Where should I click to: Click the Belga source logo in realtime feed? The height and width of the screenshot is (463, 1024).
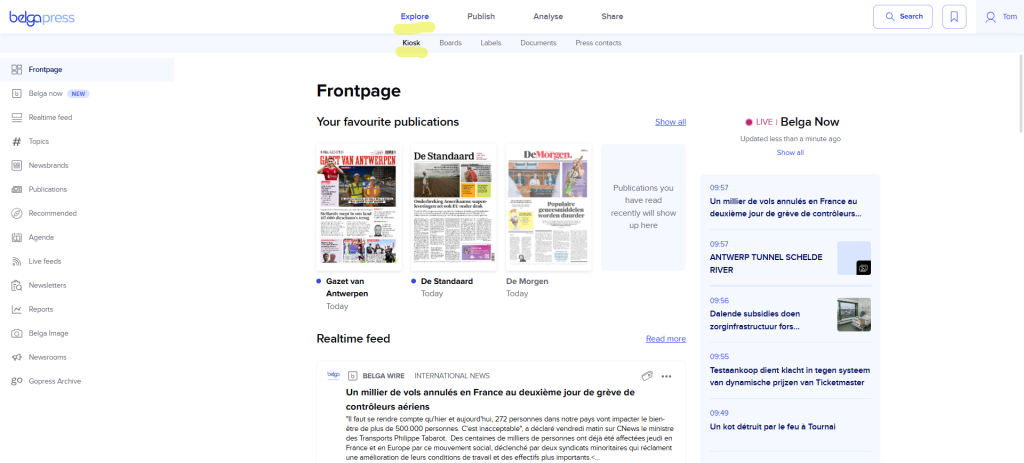click(x=333, y=375)
